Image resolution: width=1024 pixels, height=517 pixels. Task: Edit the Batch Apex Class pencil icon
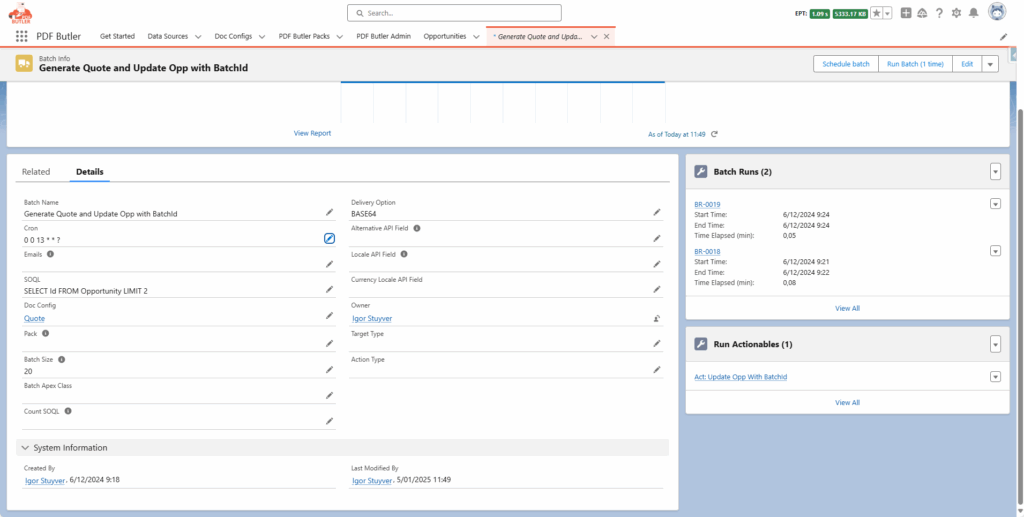[x=329, y=395]
